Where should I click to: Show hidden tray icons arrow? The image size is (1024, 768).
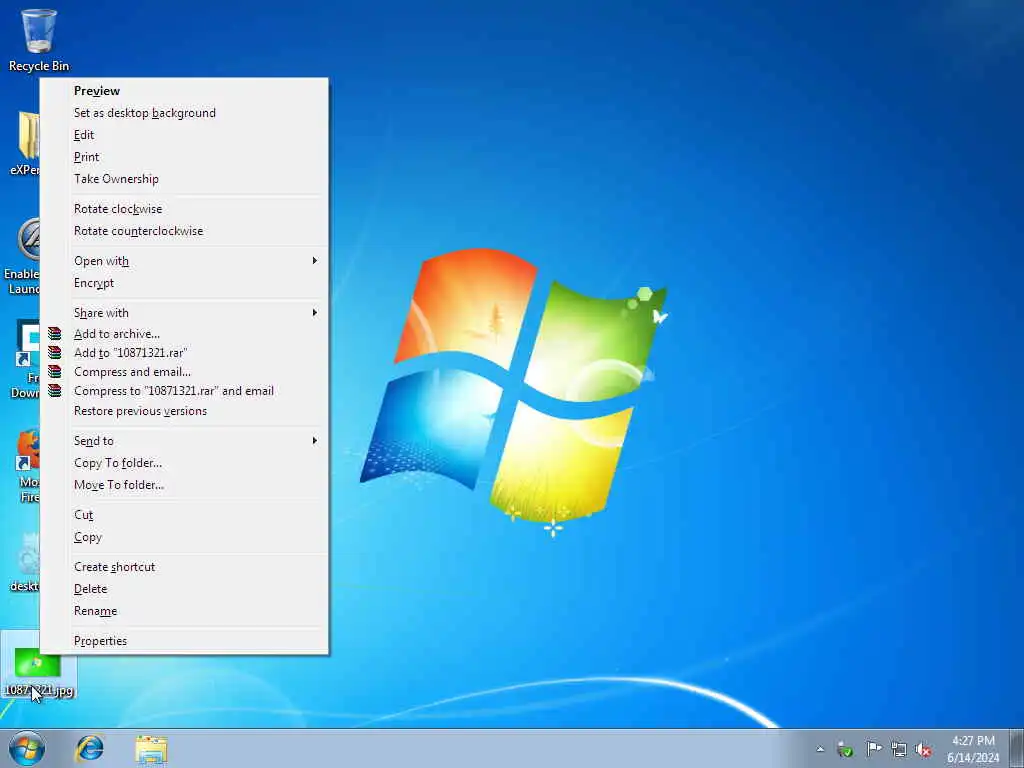coord(820,749)
